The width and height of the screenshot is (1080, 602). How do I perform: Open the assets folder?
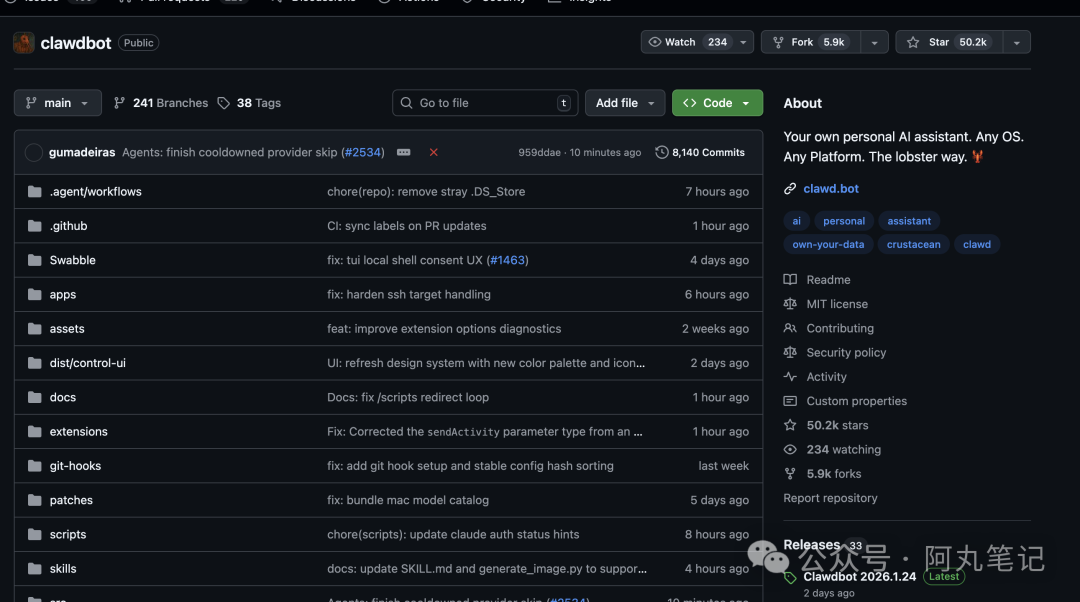click(x=67, y=329)
